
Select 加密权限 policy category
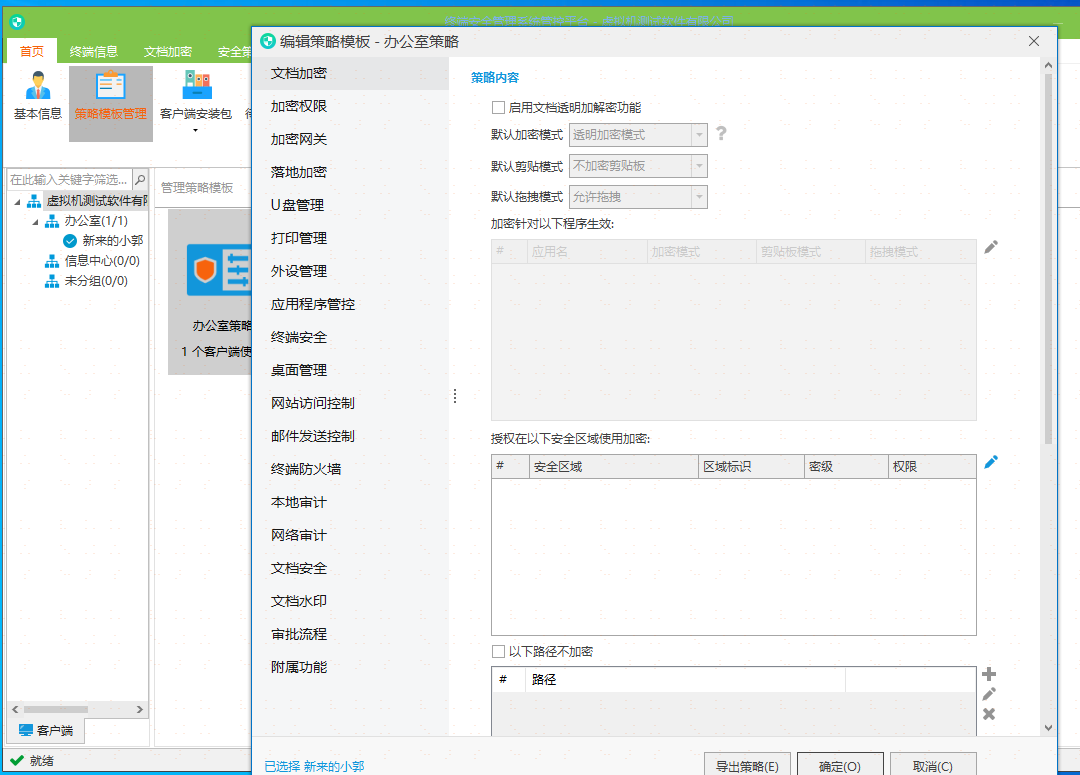point(351,106)
